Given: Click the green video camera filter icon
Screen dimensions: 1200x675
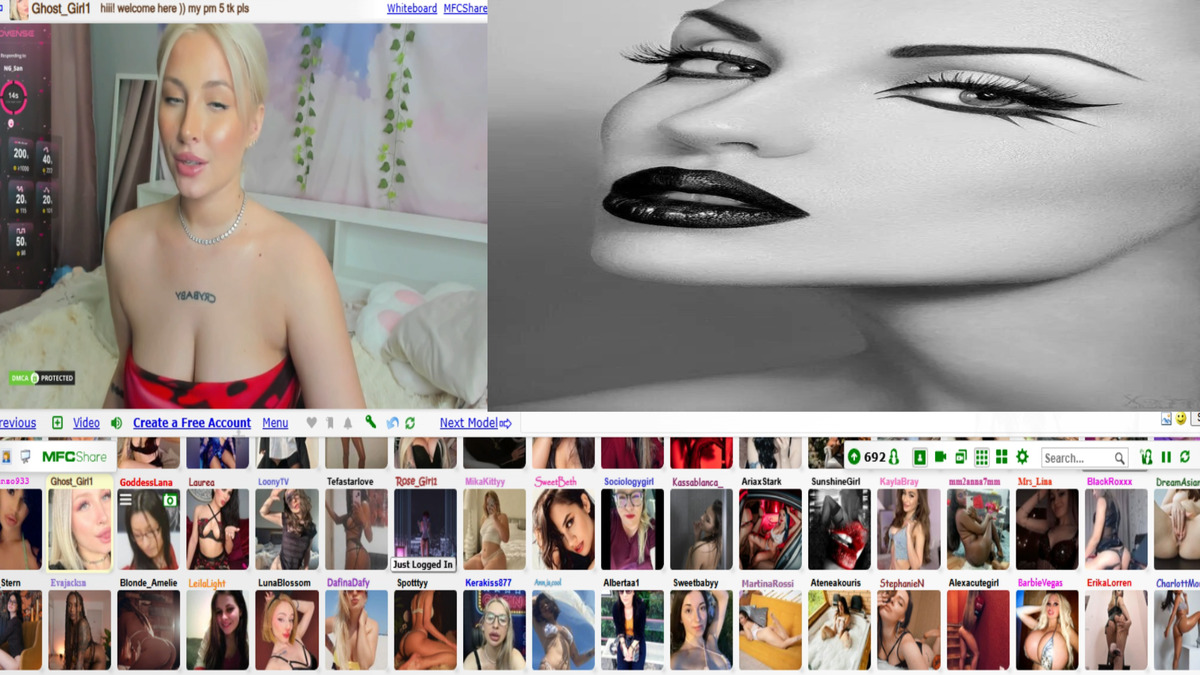Looking at the screenshot, I should 940,457.
